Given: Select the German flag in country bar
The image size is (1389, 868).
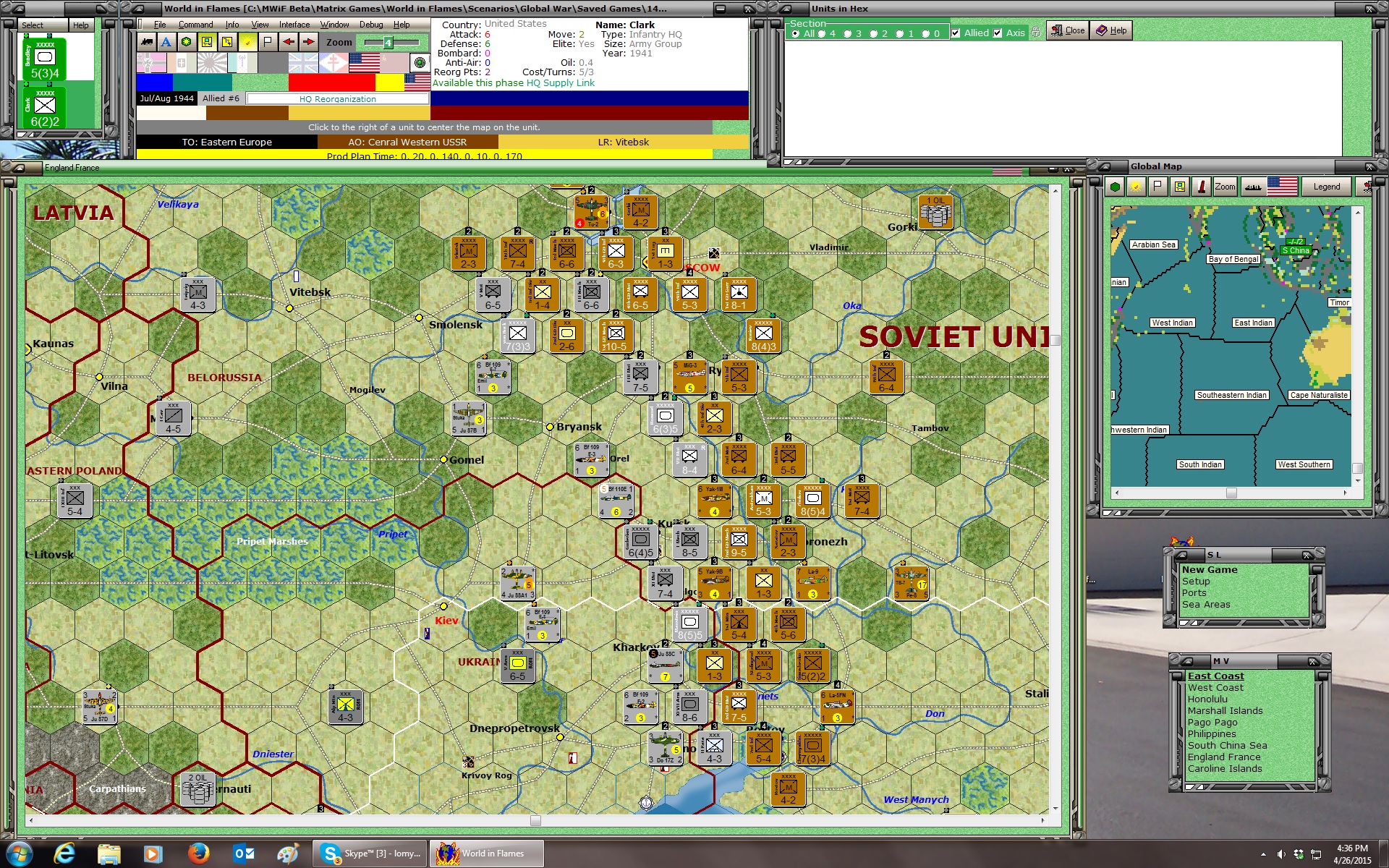Looking at the screenshot, I should 151,63.
